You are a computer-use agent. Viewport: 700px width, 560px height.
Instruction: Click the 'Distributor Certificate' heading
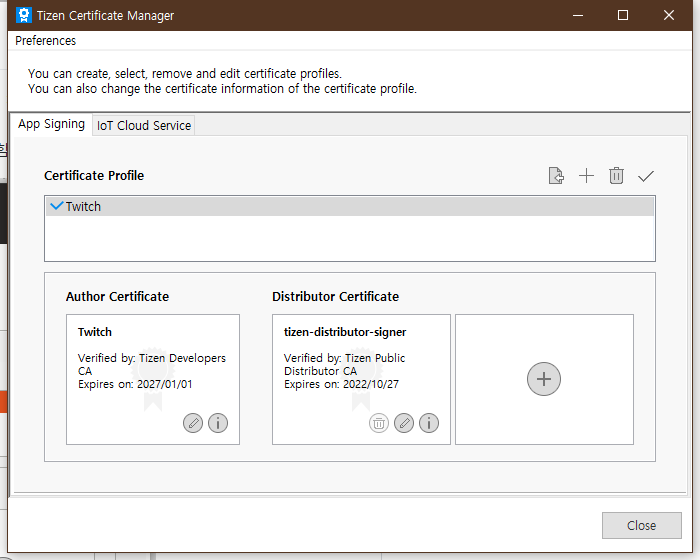point(335,297)
